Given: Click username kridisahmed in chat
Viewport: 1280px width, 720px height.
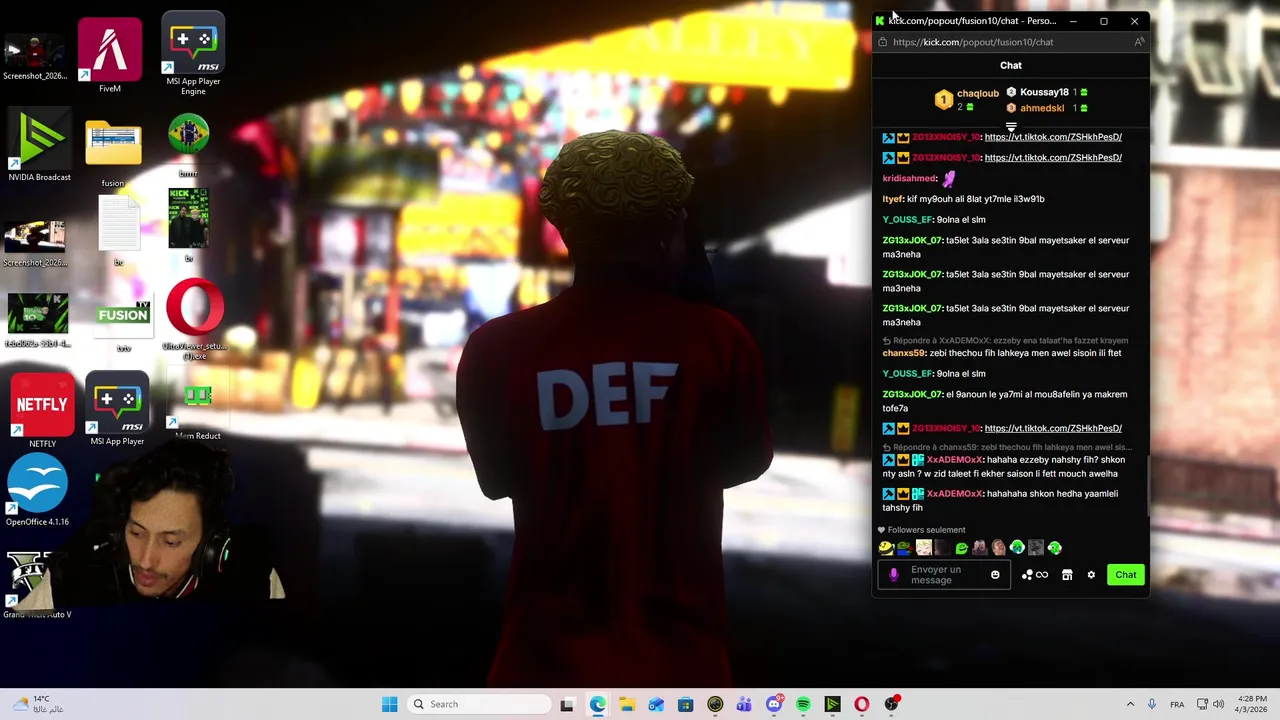Looking at the screenshot, I should click(909, 178).
